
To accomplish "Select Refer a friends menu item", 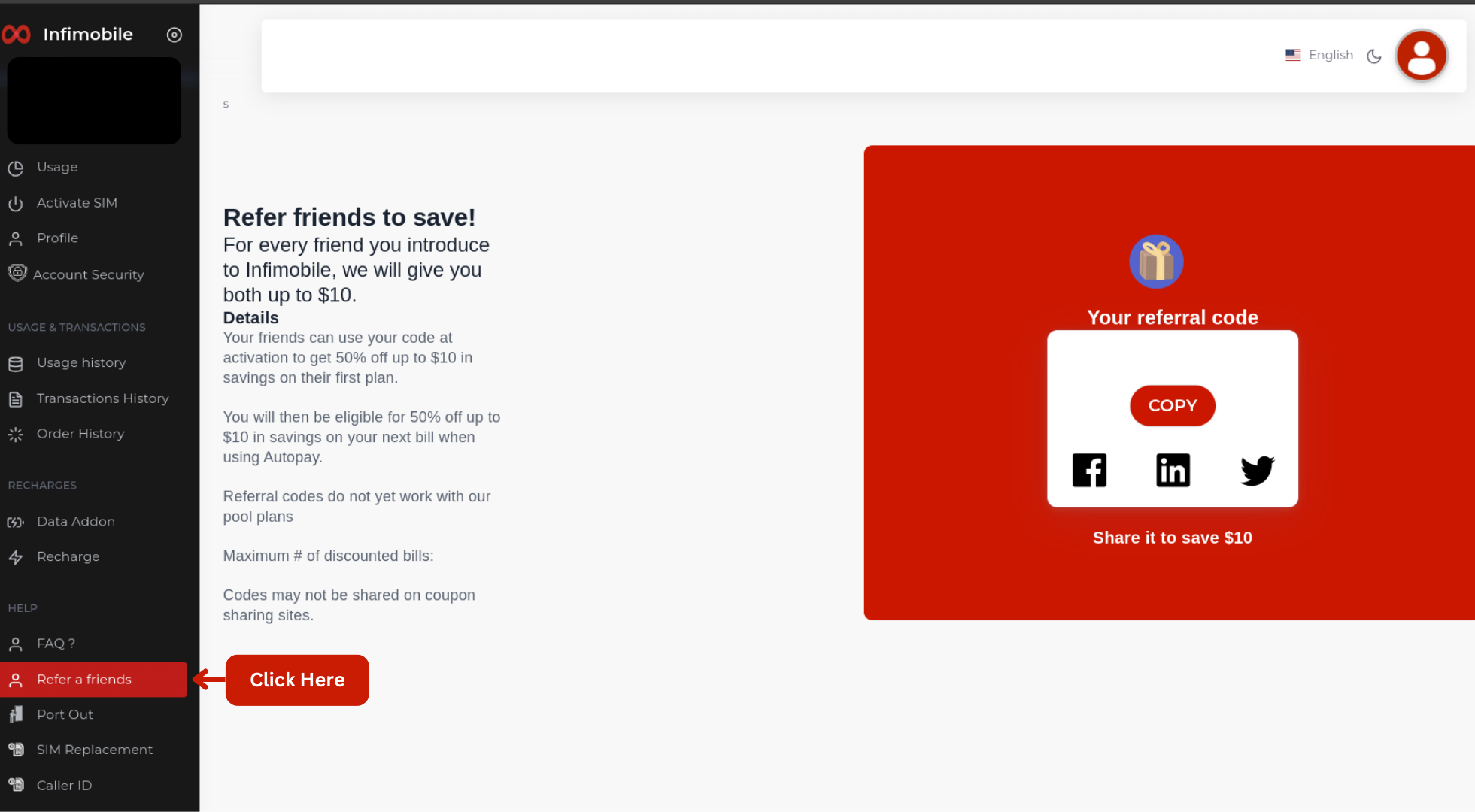I will 84,680.
